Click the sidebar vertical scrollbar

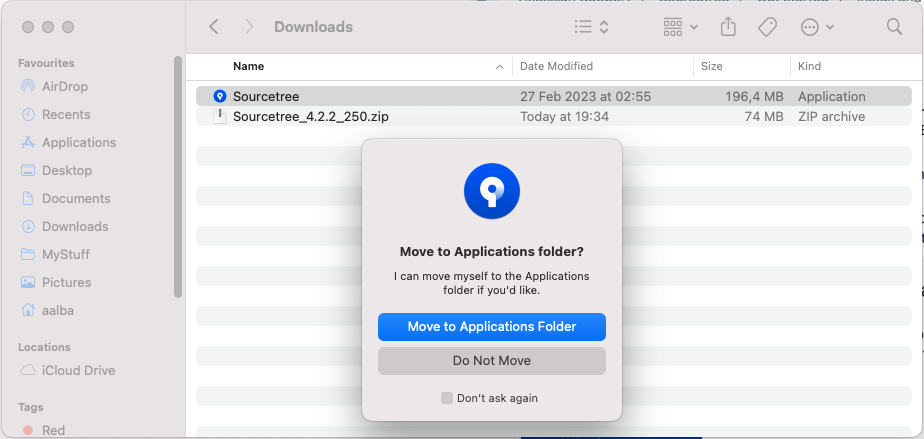(x=178, y=177)
